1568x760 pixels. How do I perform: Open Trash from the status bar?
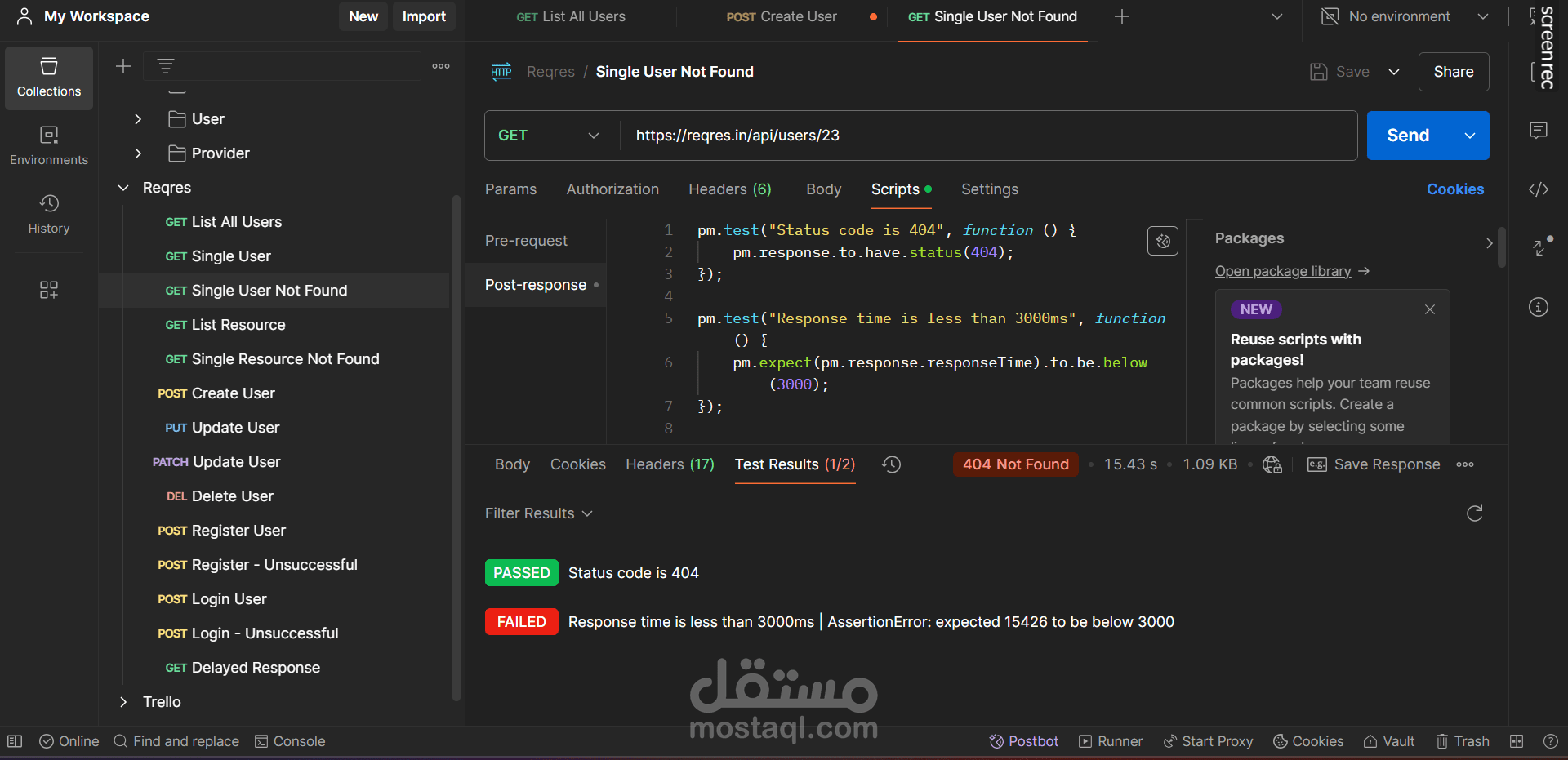click(x=1463, y=741)
